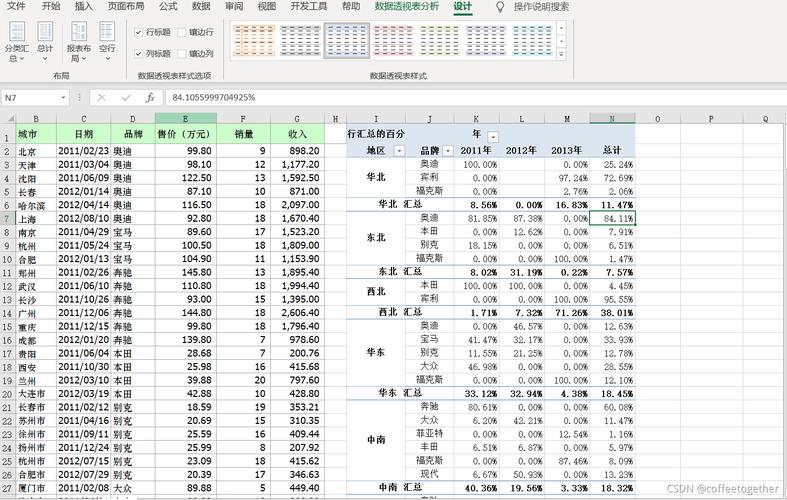Switch to the 开发工具 tab
The height and width of the screenshot is (500, 787).
click(309, 7)
